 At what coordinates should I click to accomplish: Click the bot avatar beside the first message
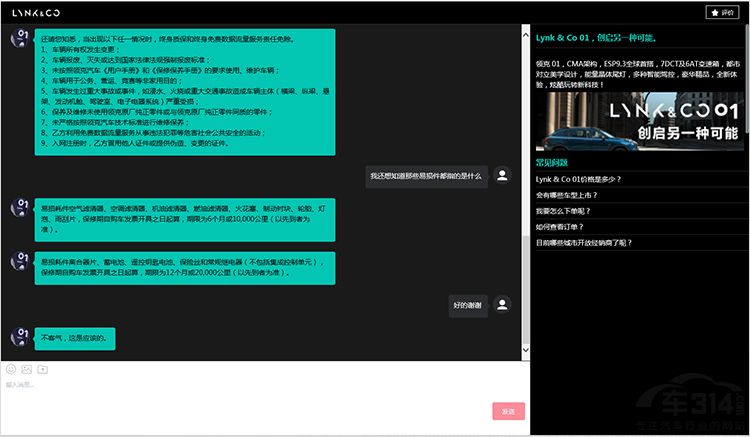coord(18,38)
